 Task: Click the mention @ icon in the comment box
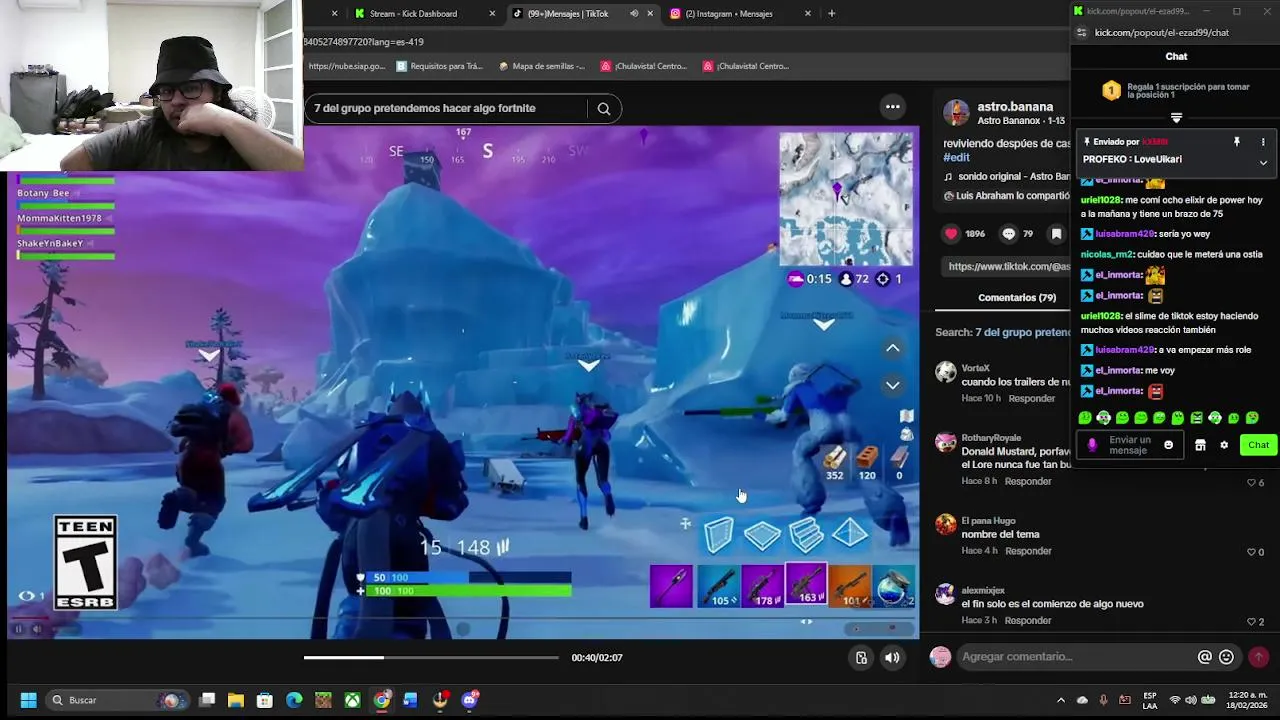click(x=1205, y=657)
